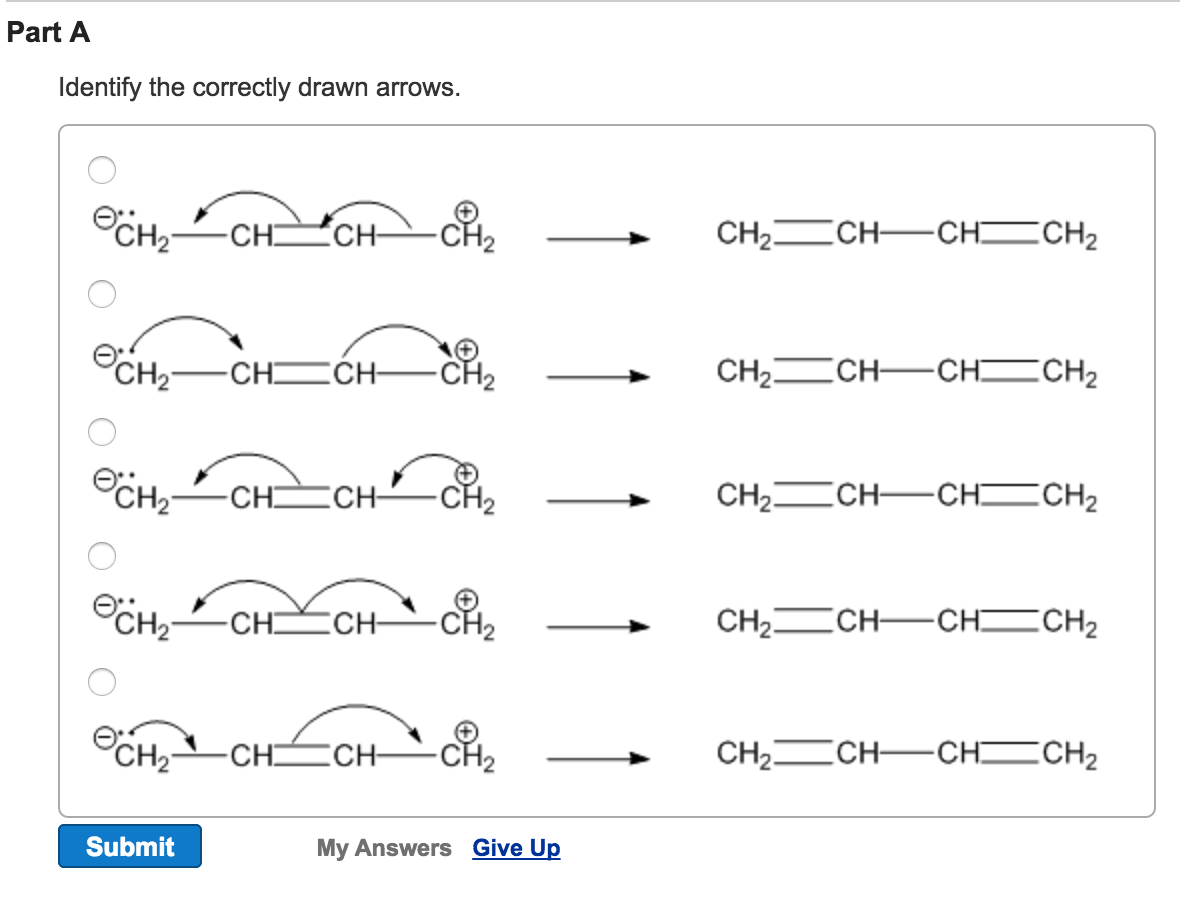Select the first answer choice radio button
Image resolution: width=1180 pixels, height=898 pixels.
point(101,171)
